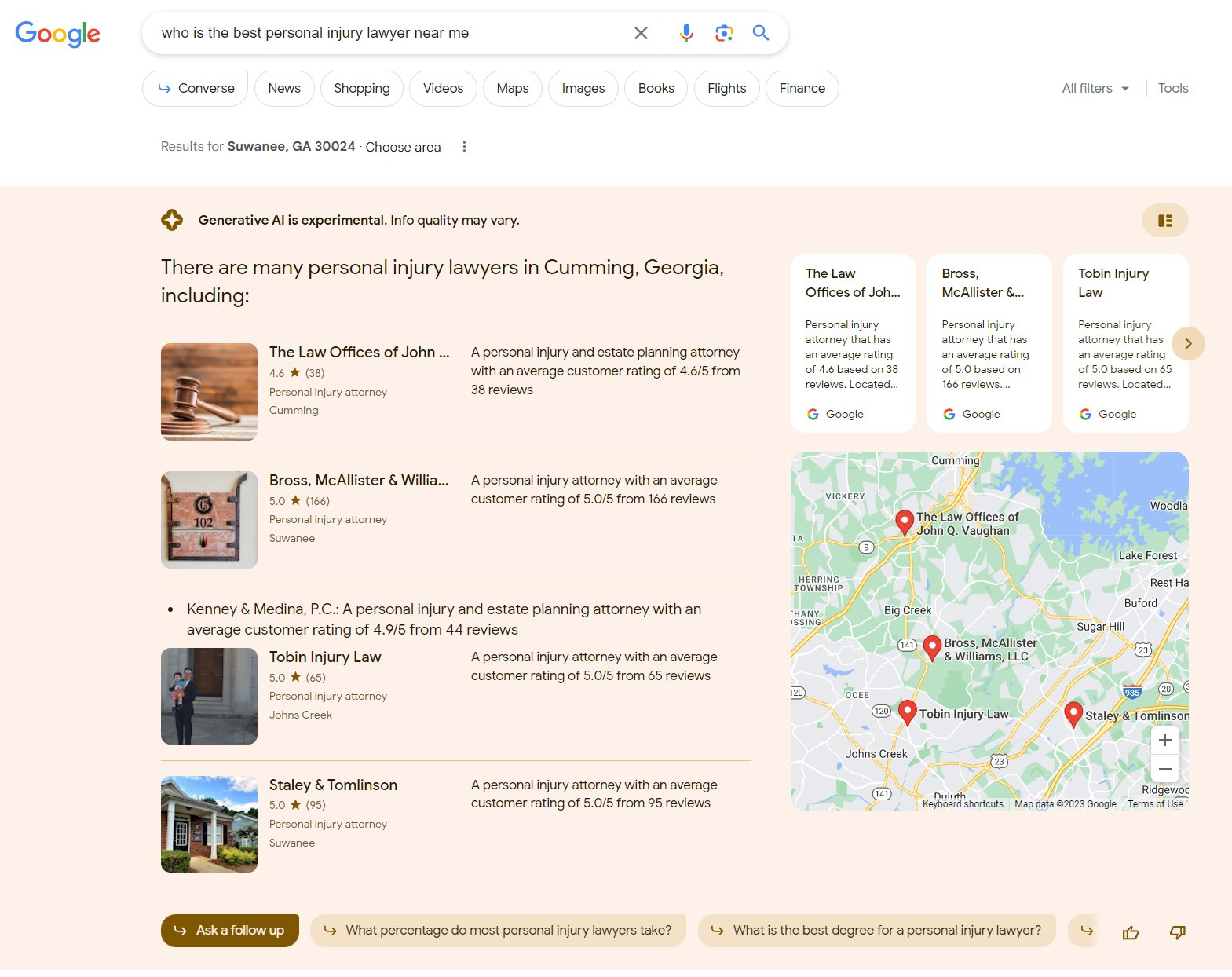Viewport: 1232px width, 977px height.
Task: Start voice search with the microphone icon
Action: [x=686, y=33]
